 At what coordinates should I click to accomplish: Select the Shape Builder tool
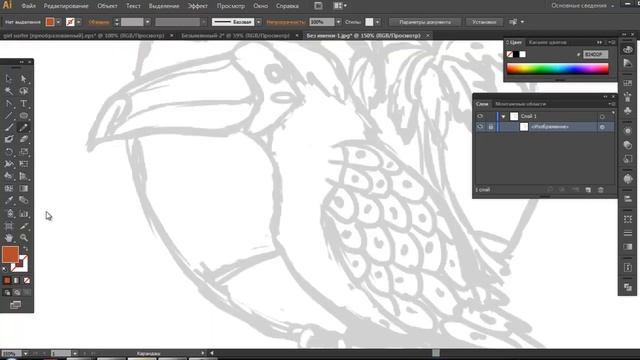(x=9, y=176)
